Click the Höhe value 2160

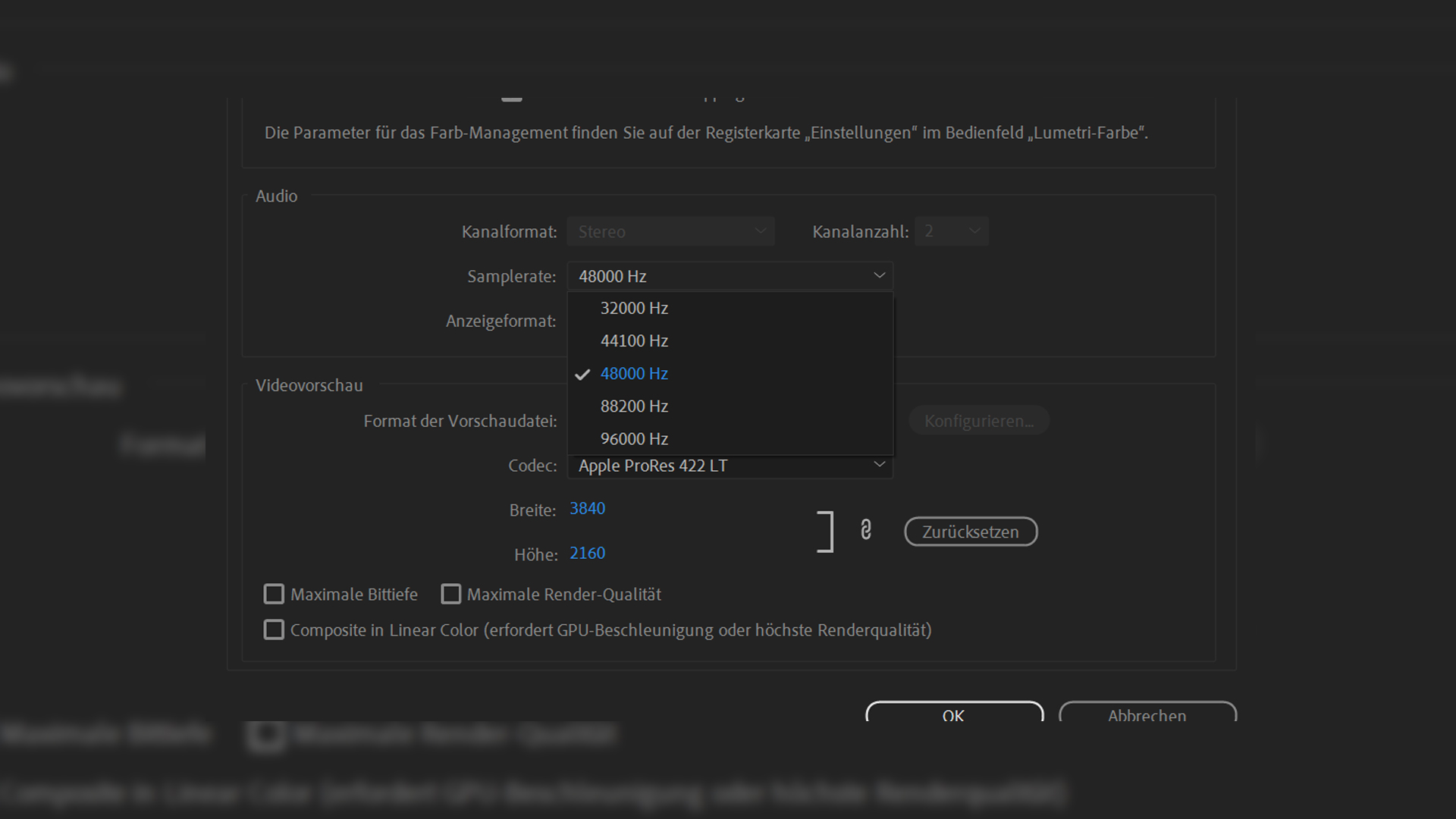[x=588, y=554]
